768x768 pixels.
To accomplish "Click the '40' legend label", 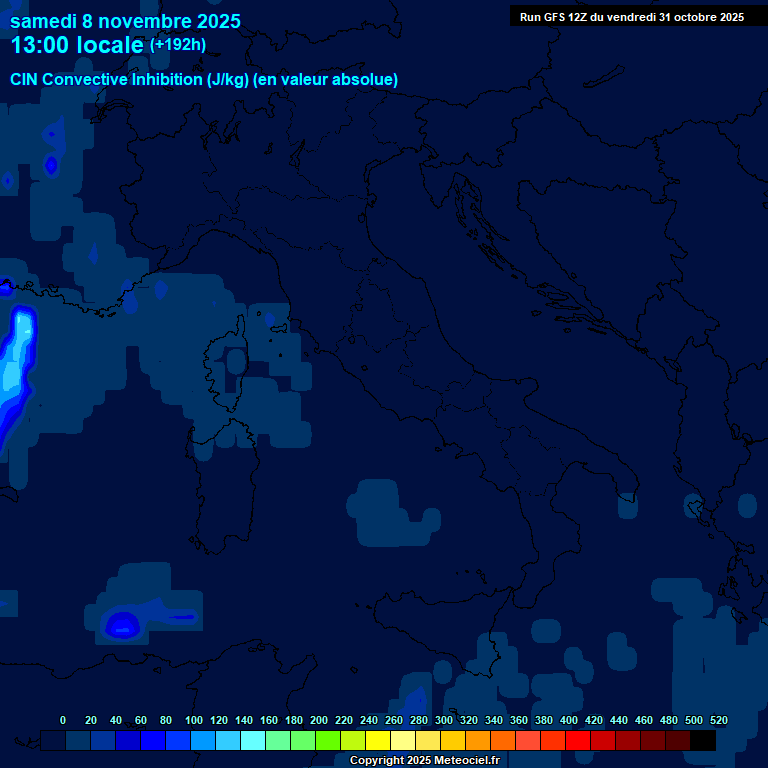I will pyautogui.click(x=116, y=720).
